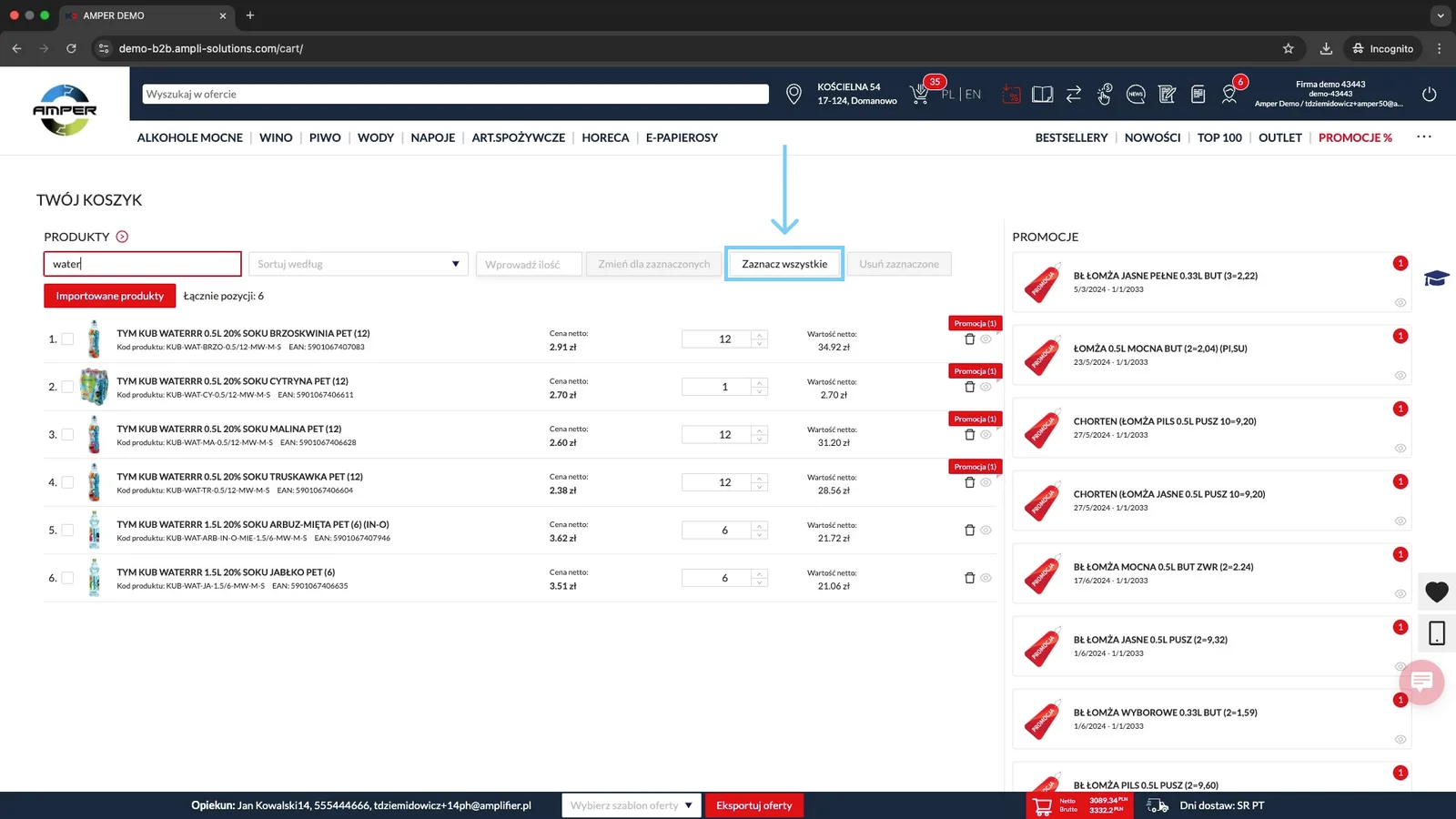The height and width of the screenshot is (819, 1456).
Task: Click the Eksportuj oferty button
Action: [754, 805]
